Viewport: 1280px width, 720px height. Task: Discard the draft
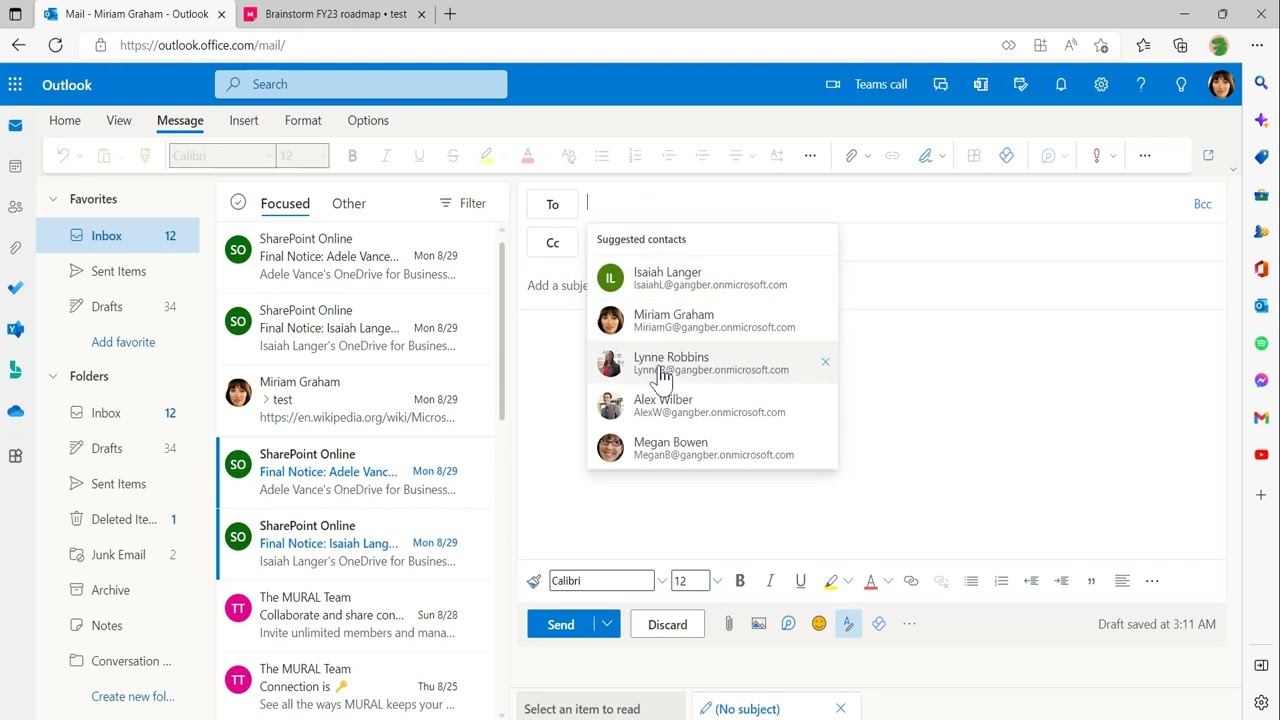(x=667, y=624)
